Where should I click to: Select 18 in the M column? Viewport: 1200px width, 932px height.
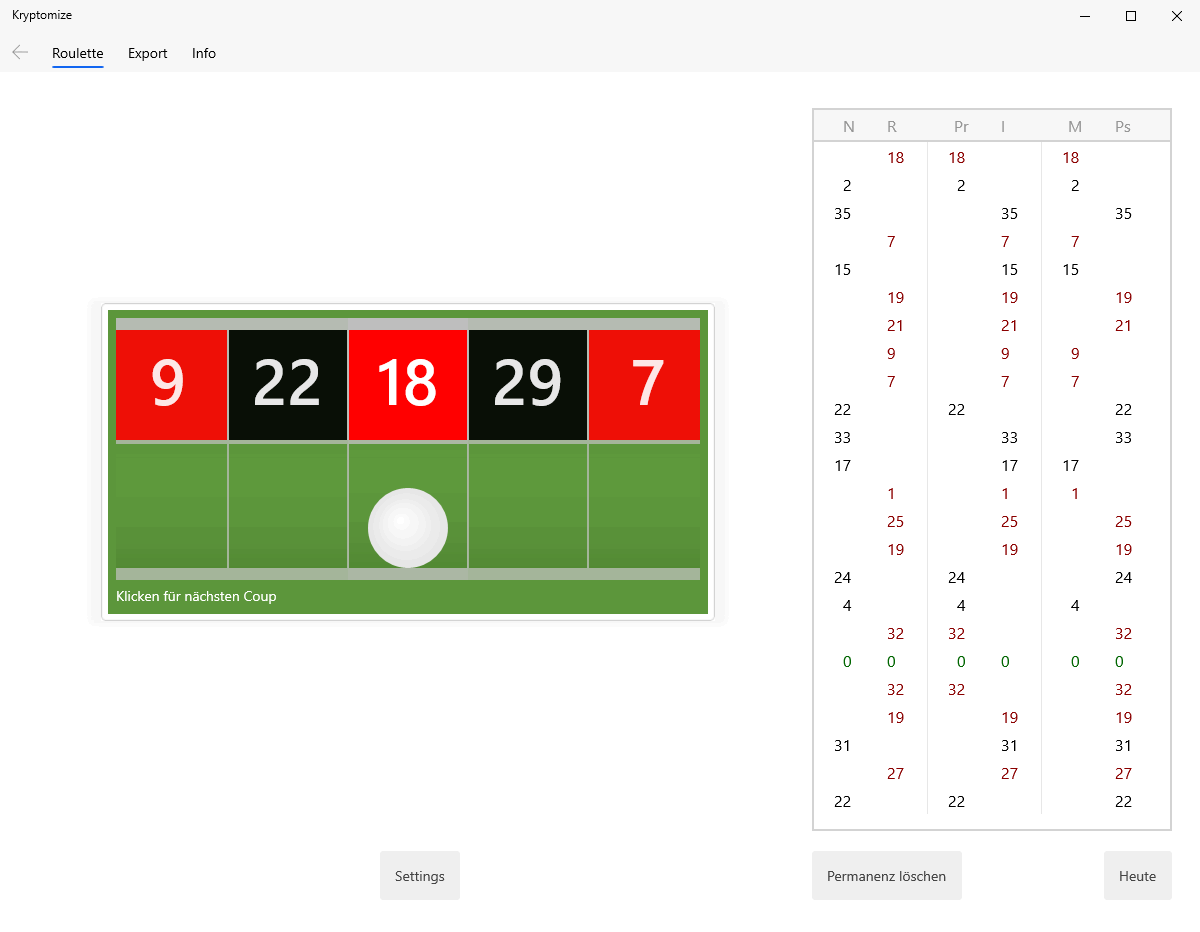pos(1071,158)
